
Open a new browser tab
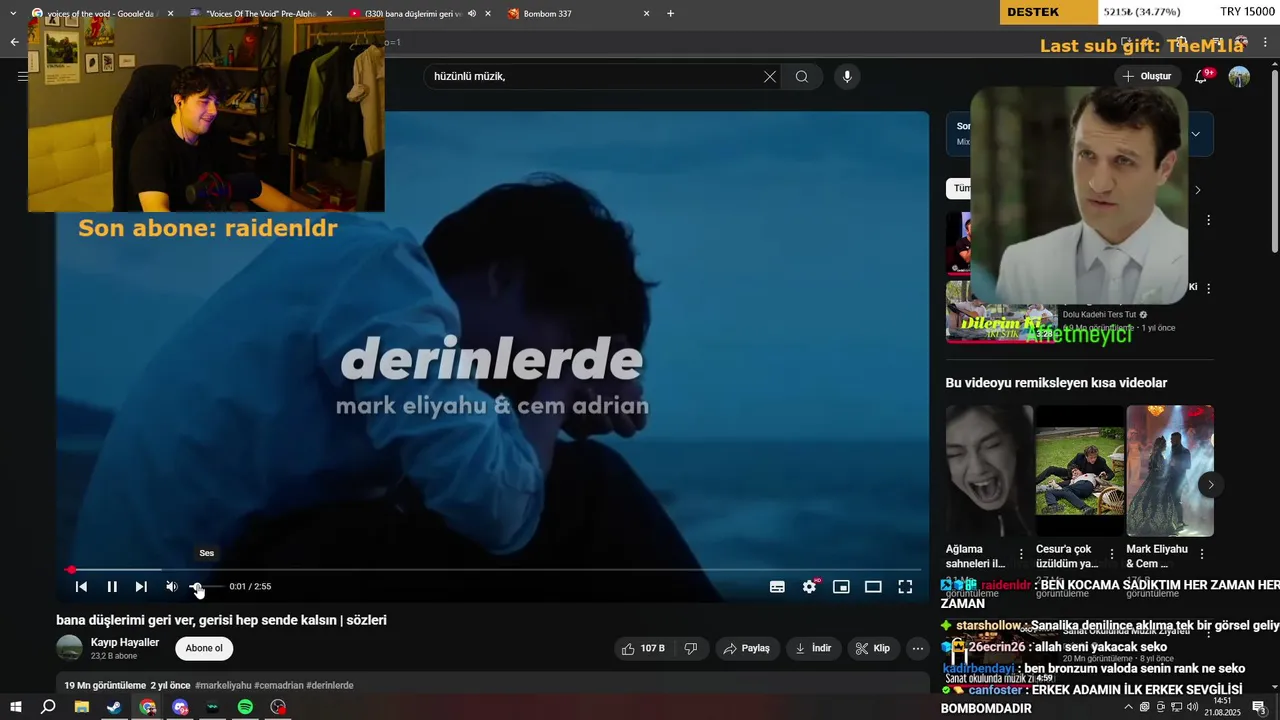(670, 14)
